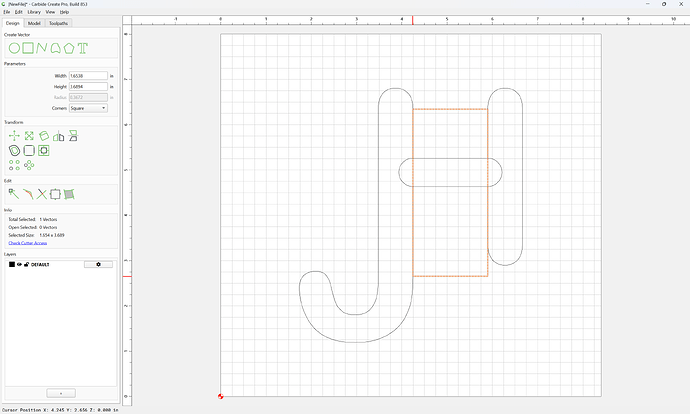This screenshot has height=414, width=690.
Task: Click the gray filled square Edit icon
Action: [69, 194]
